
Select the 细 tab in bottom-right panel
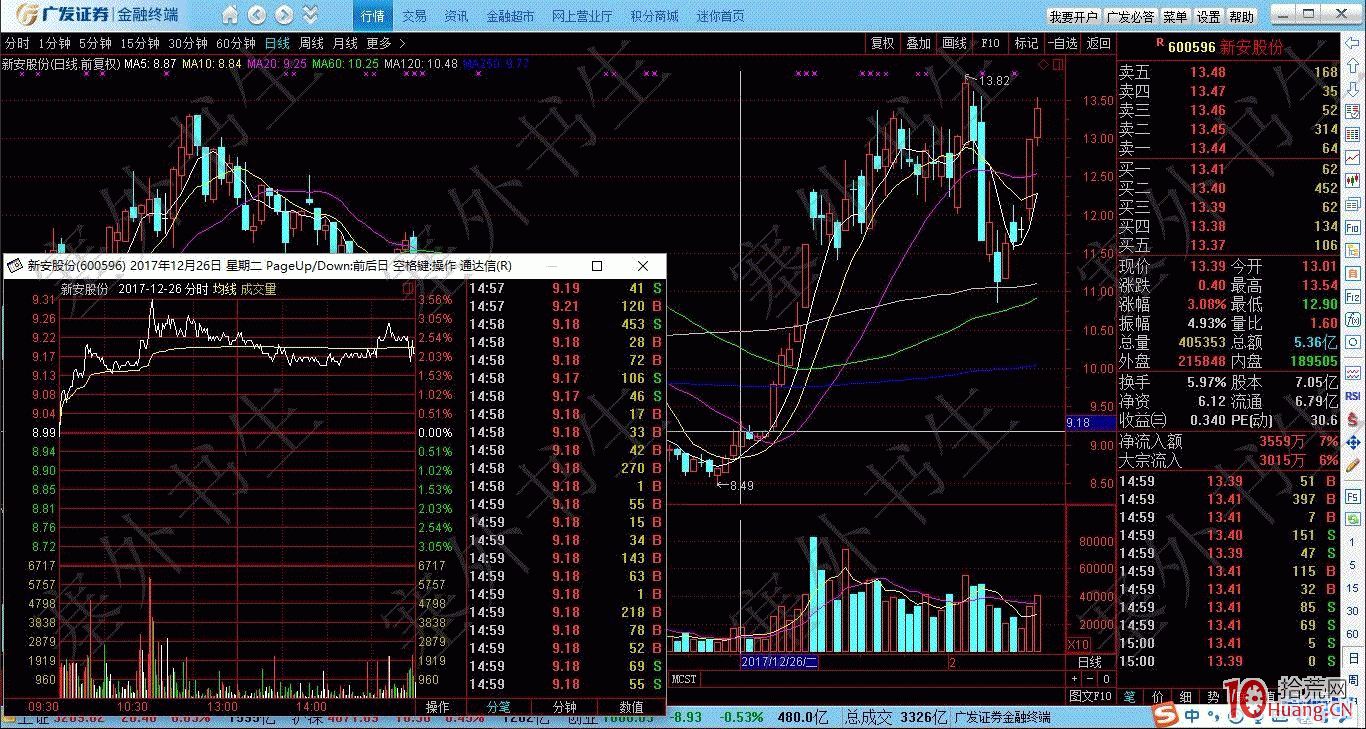tap(1185, 696)
